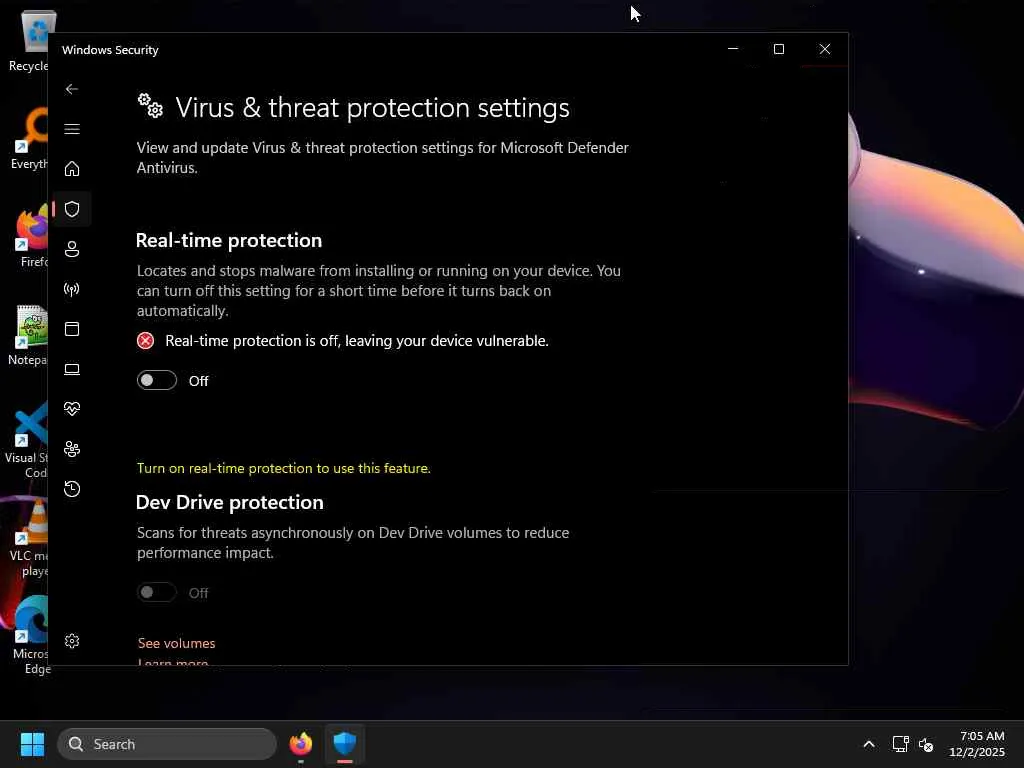Select Virus & threat protection shield icon
Image resolution: width=1024 pixels, height=768 pixels.
pyautogui.click(x=72, y=209)
